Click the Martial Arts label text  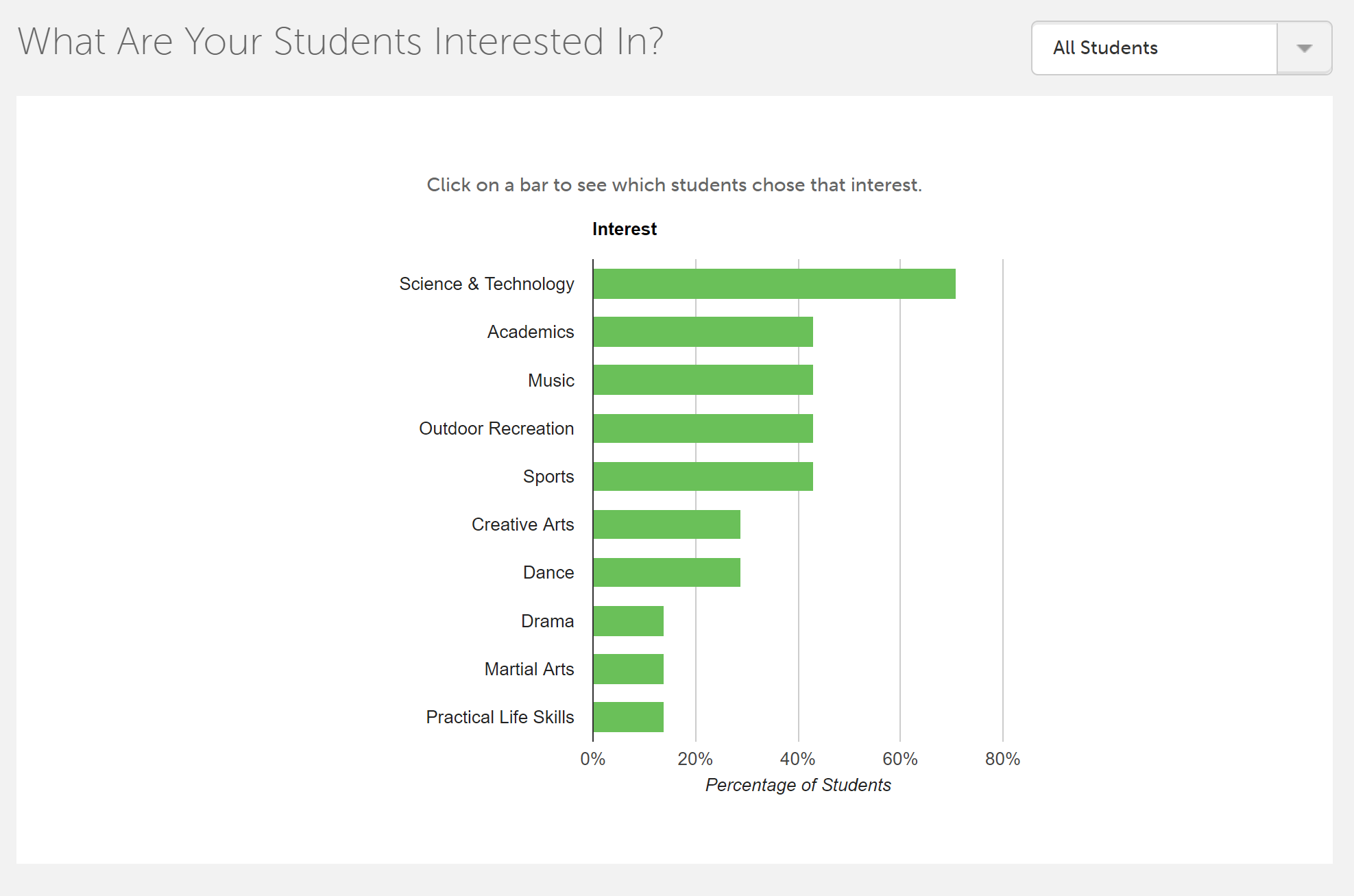click(529, 669)
